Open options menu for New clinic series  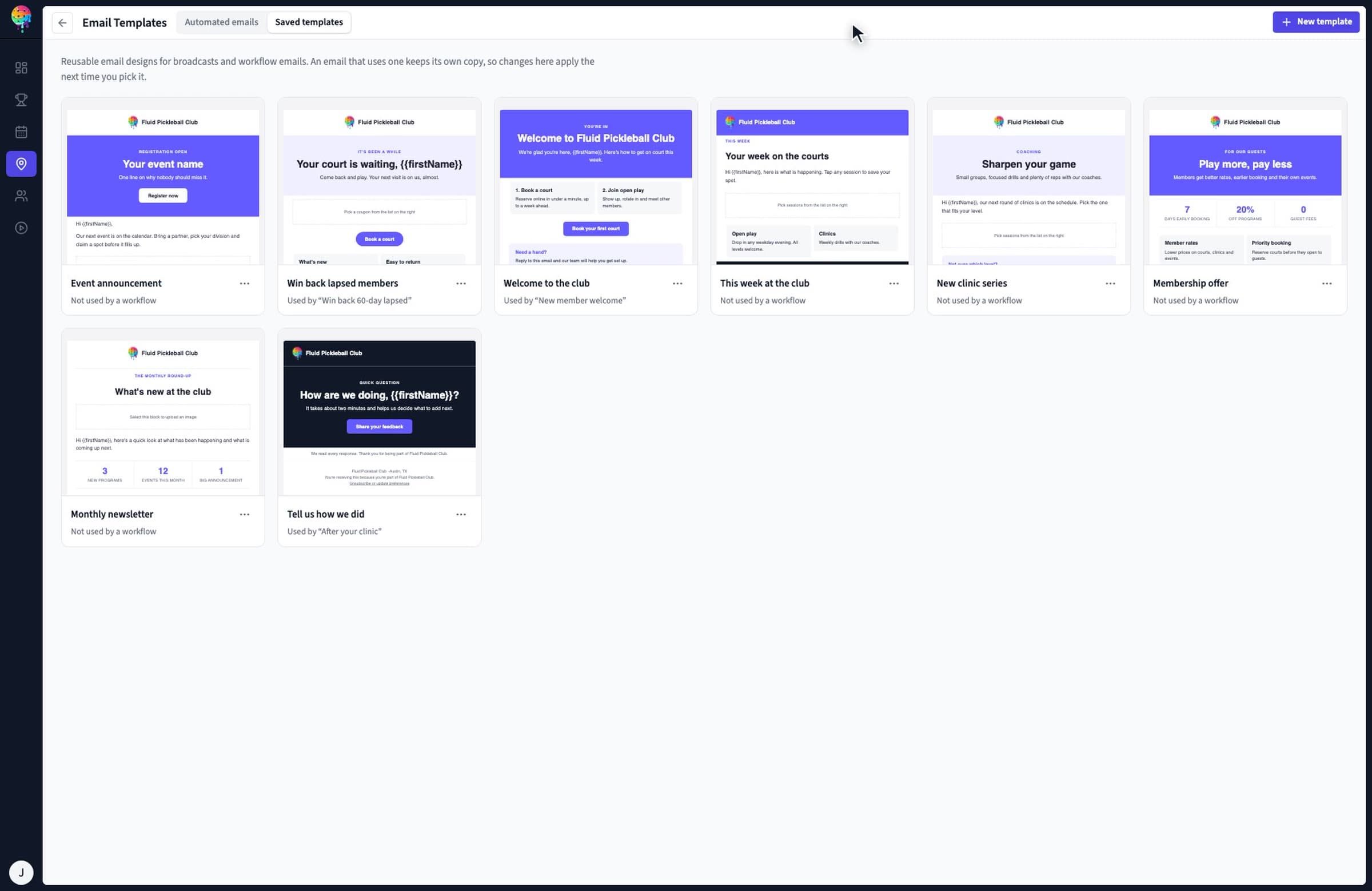[x=1110, y=283]
